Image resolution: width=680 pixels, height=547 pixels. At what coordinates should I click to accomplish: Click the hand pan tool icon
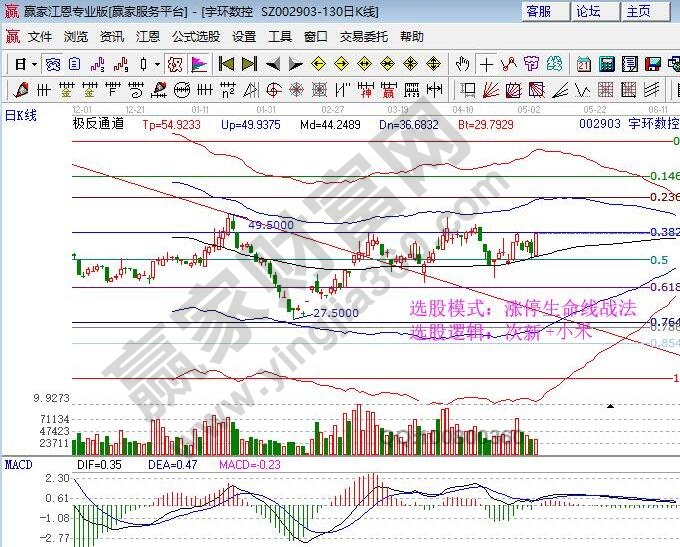(462, 64)
